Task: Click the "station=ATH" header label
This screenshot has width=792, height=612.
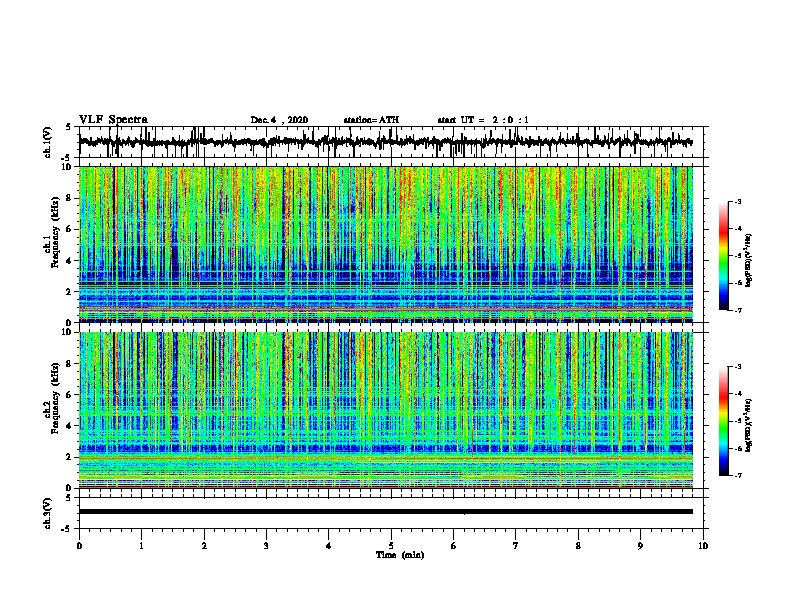Action: click(371, 120)
